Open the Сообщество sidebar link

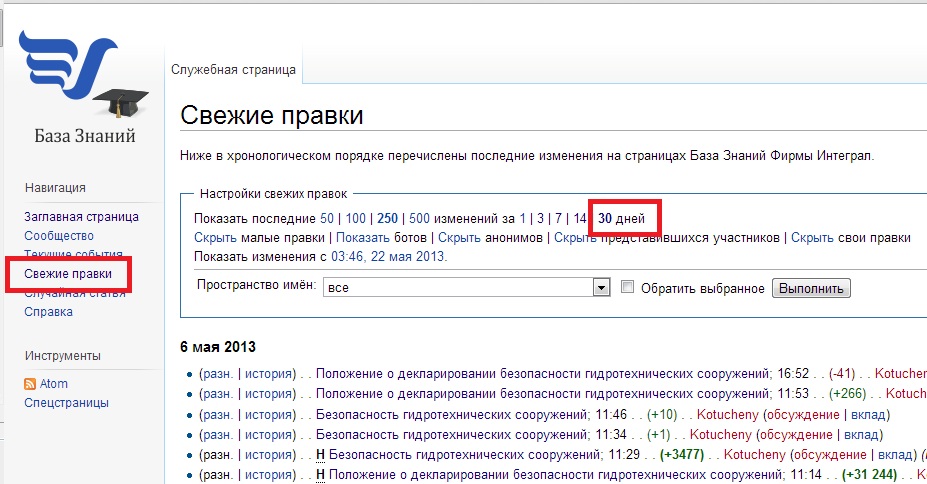(x=59, y=236)
